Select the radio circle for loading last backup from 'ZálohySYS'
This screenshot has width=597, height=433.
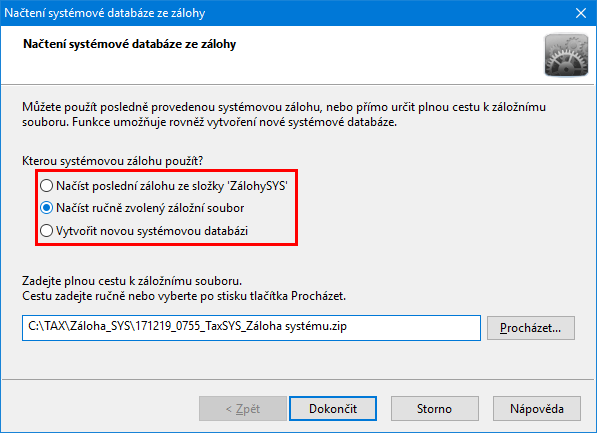point(46,186)
